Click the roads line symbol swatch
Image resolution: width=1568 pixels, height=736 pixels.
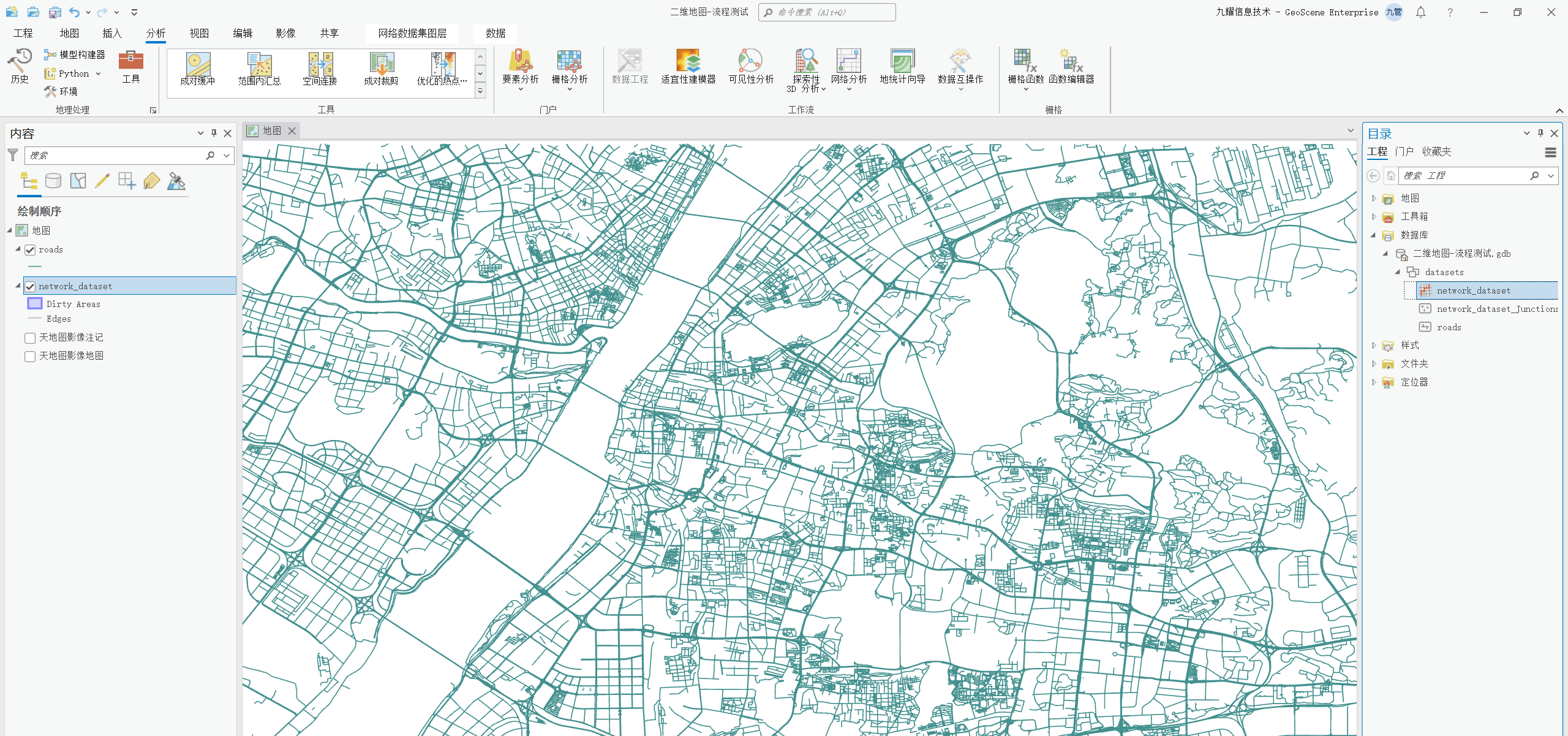pos(35,267)
